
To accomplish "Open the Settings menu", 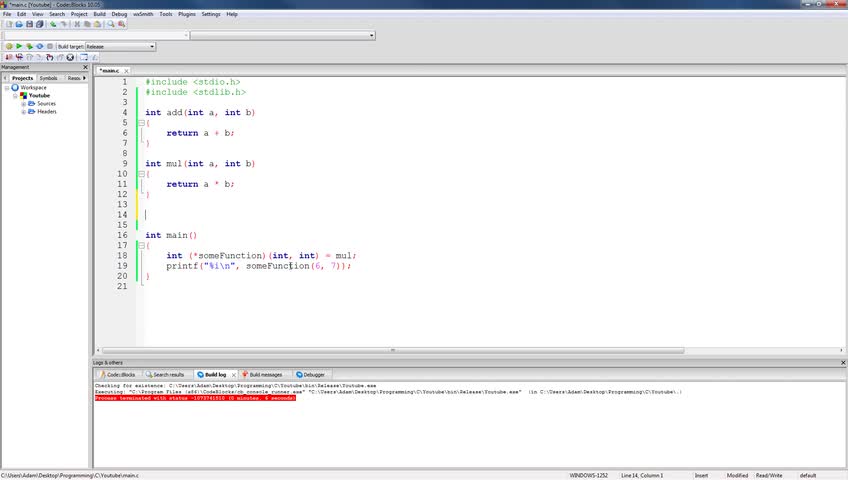I will [211, 14].
